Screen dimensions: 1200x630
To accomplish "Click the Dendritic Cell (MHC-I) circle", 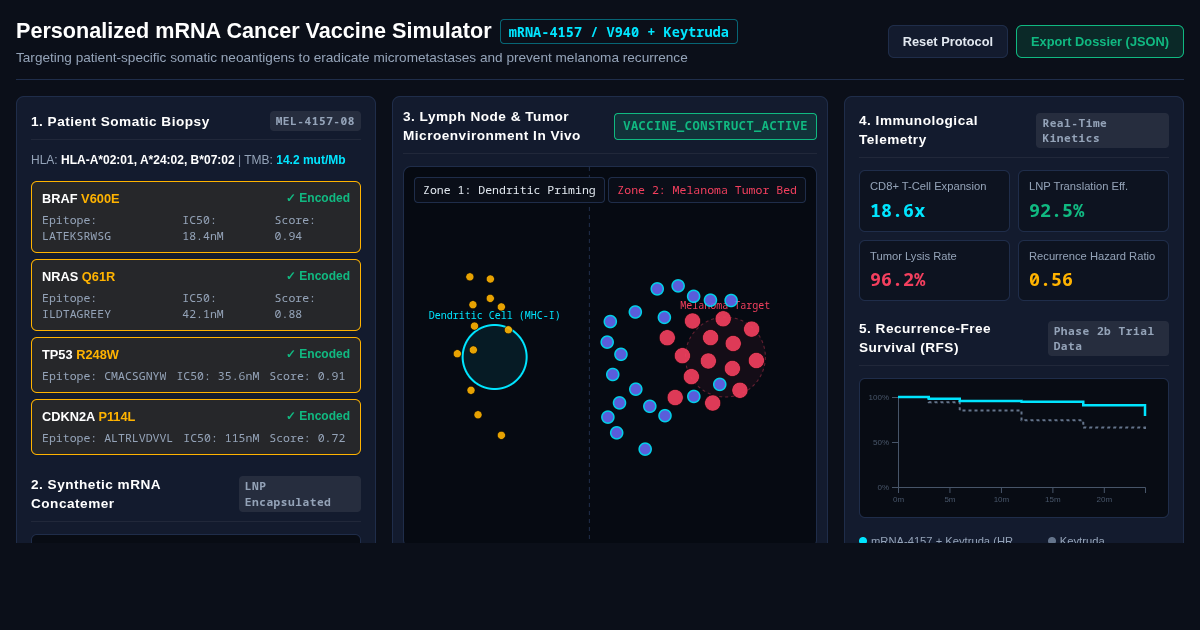I will pyautogui.click(x=494, y=357).
